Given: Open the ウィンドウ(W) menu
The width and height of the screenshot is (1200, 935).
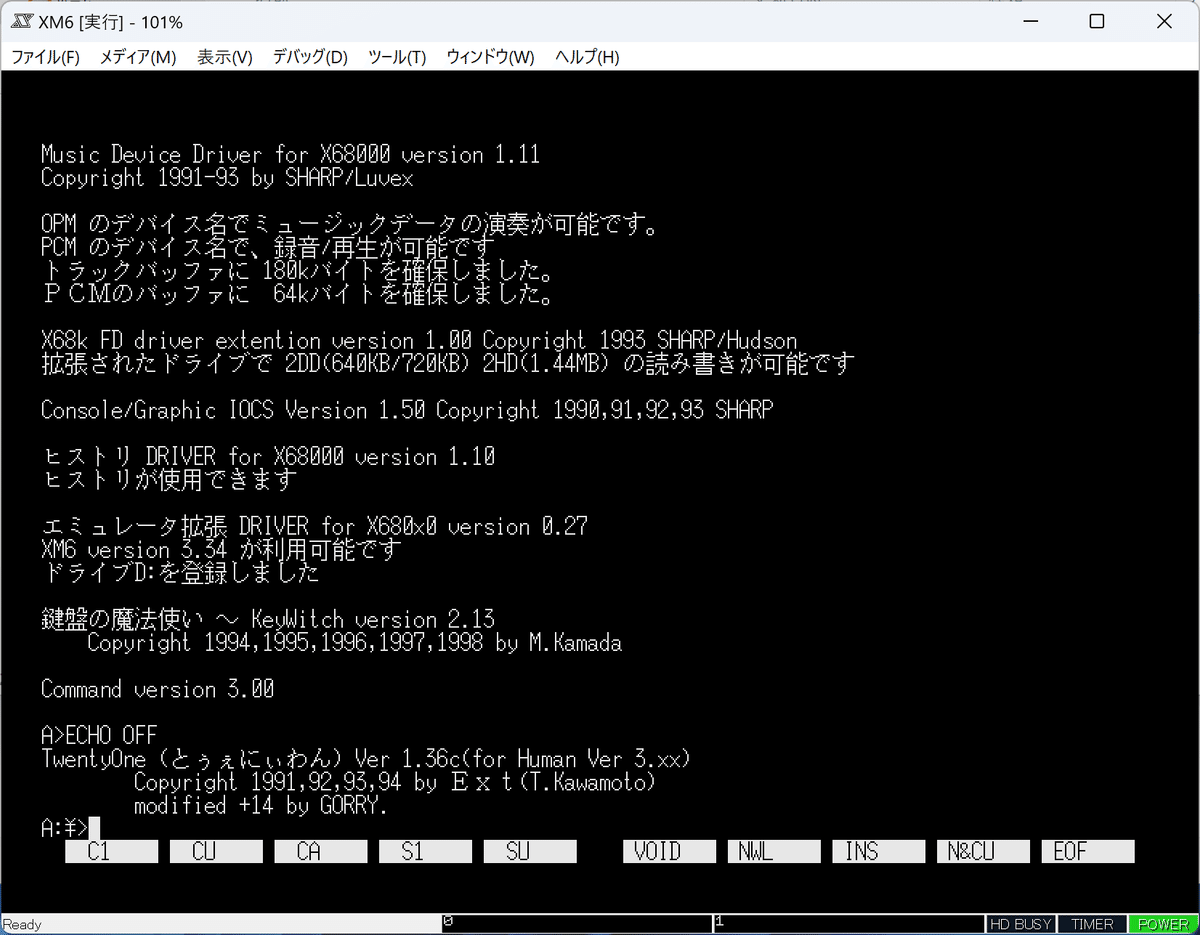Looking at the screenshot, I should (x=490, y=57).
